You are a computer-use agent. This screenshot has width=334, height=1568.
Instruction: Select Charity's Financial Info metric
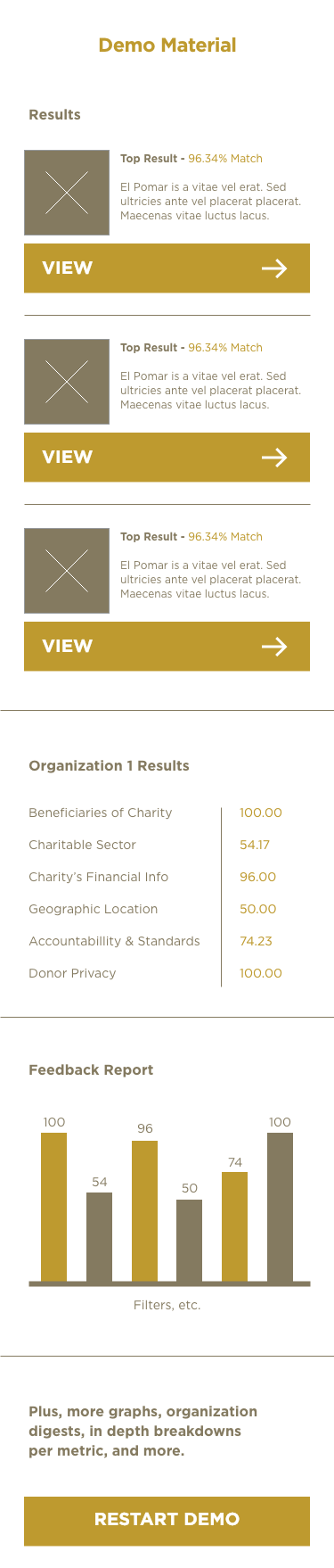tap(99, 877)
